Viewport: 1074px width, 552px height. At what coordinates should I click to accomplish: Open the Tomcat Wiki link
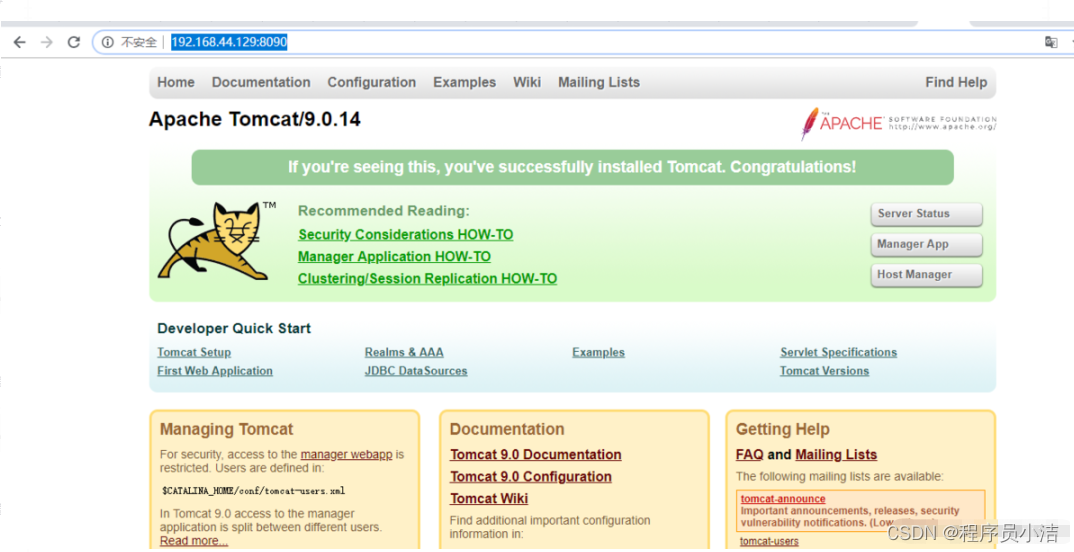point(489,499)
